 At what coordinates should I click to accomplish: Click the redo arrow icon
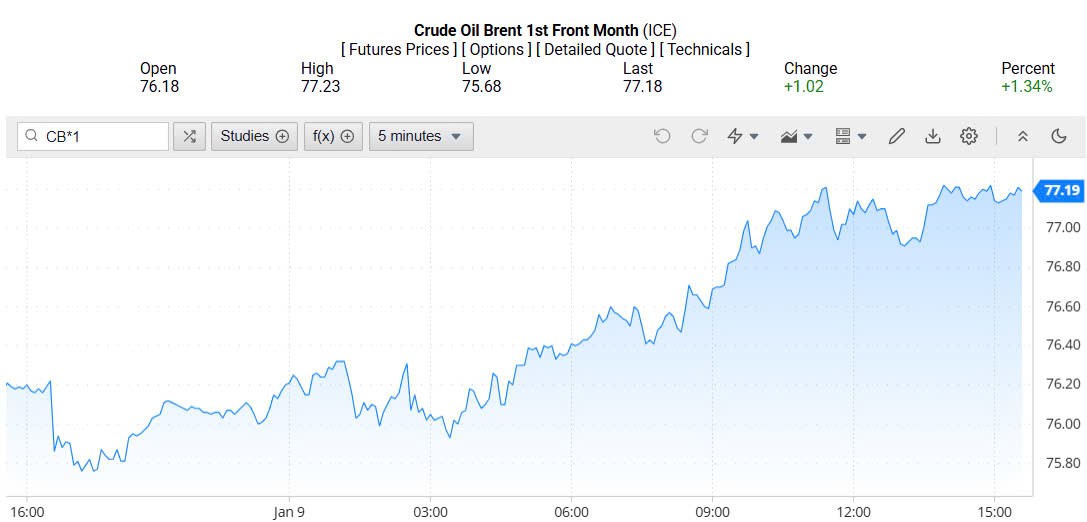click(x=700, y=137)
